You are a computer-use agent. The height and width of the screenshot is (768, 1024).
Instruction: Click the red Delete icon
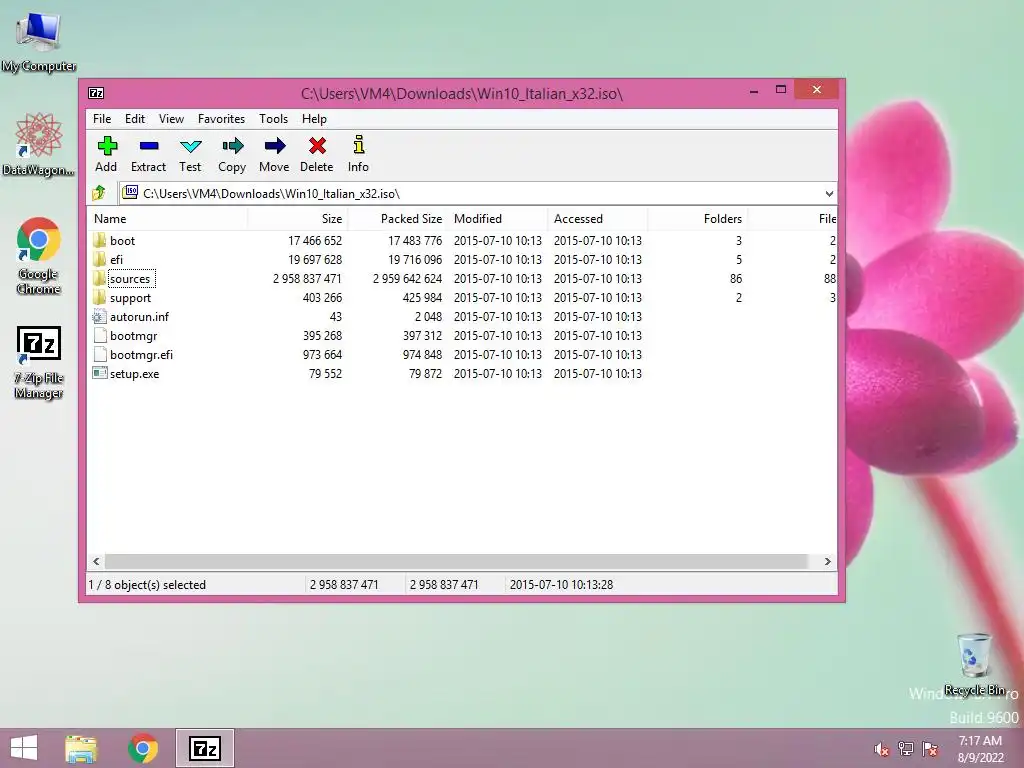pos(317,146)
